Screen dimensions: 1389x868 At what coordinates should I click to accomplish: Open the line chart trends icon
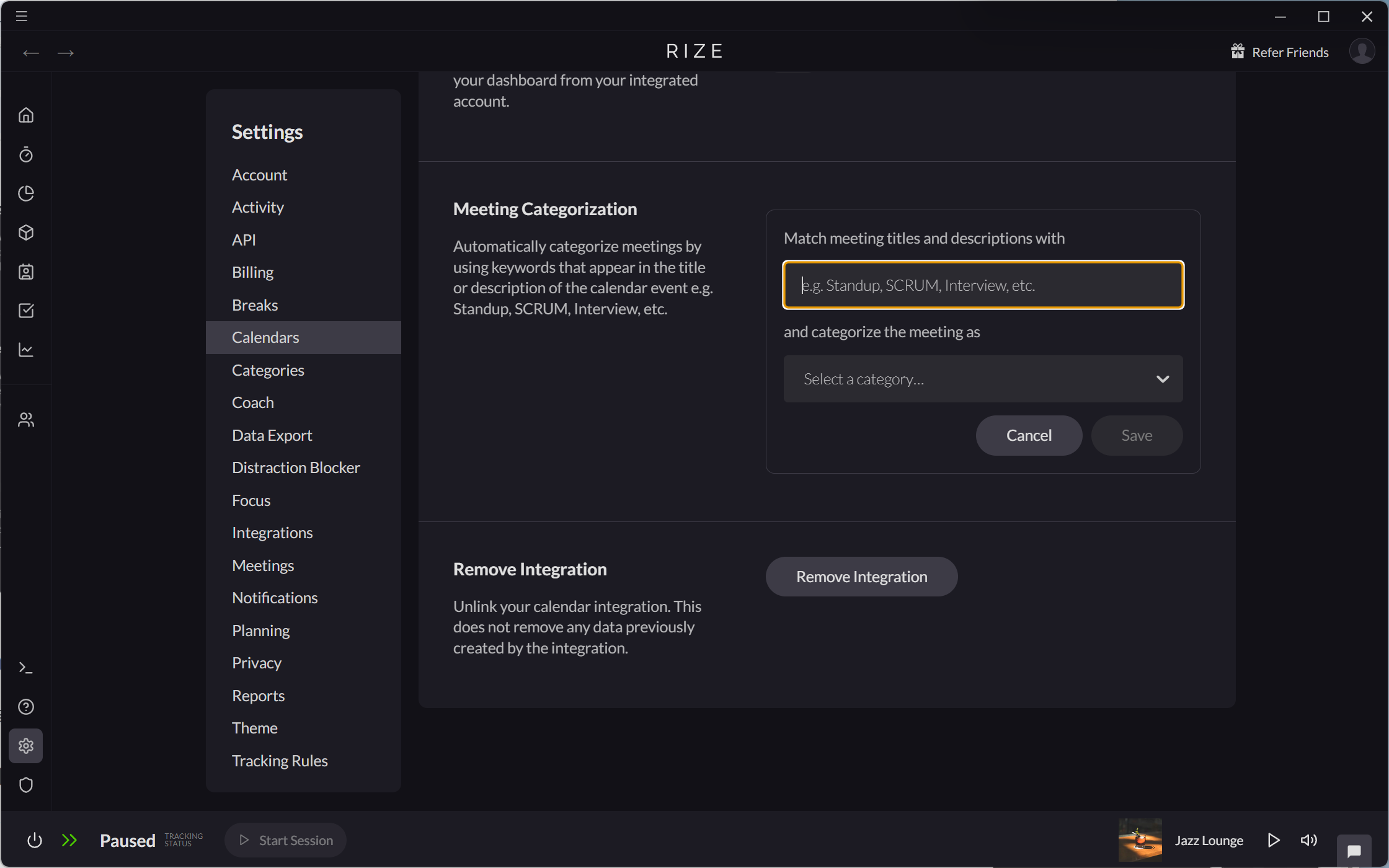pyautogui.click(x=26, y=350)
